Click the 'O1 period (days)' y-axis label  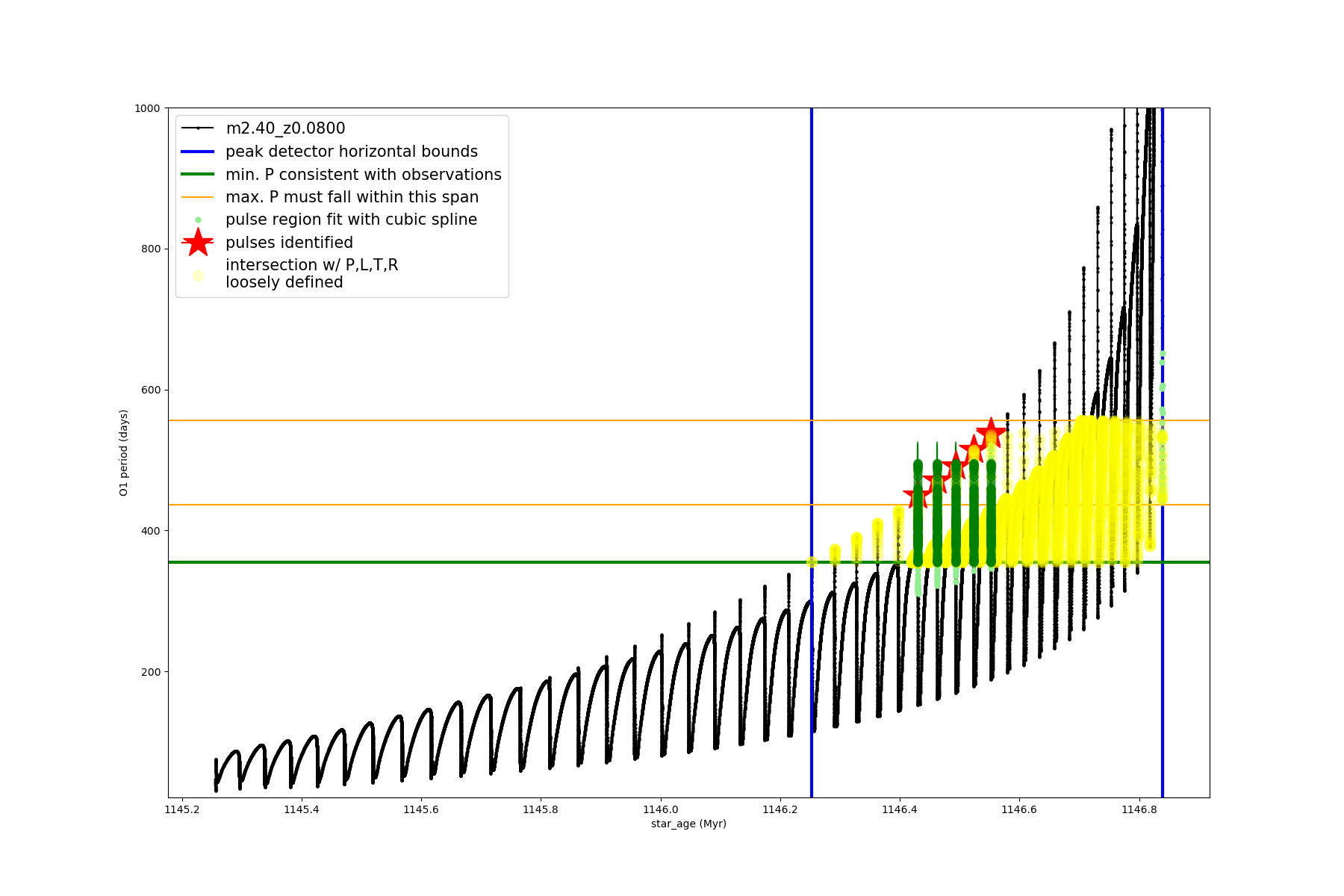[124, 452]
